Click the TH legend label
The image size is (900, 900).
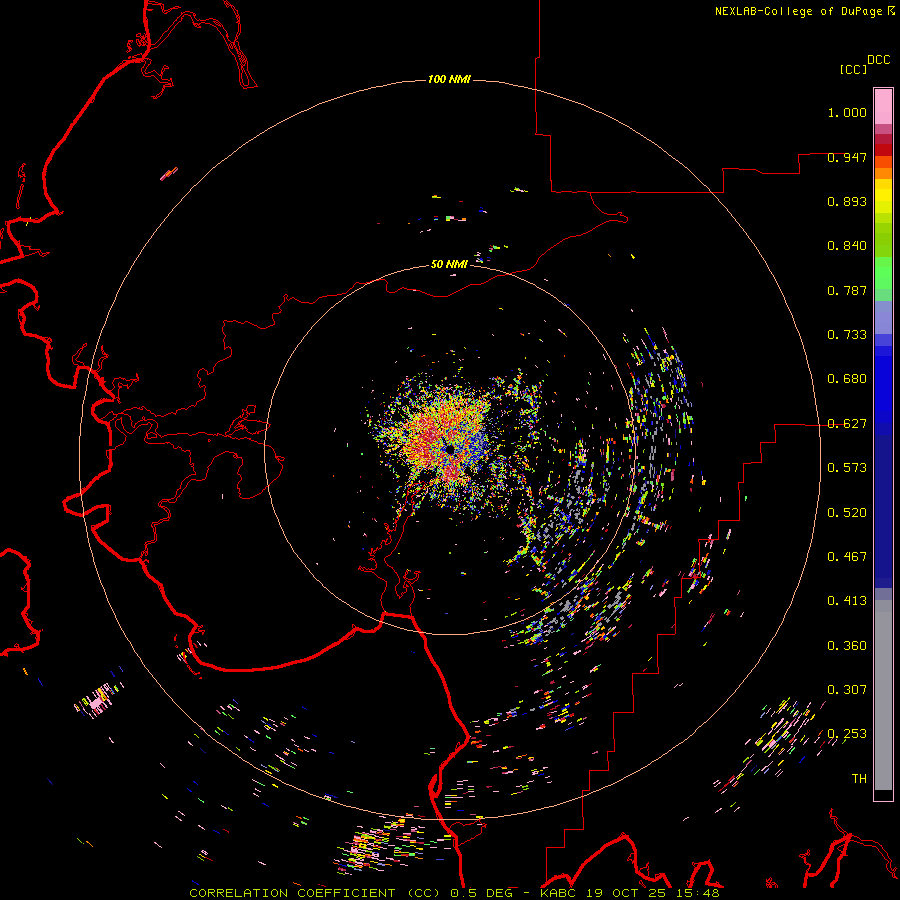click(859, 779)
